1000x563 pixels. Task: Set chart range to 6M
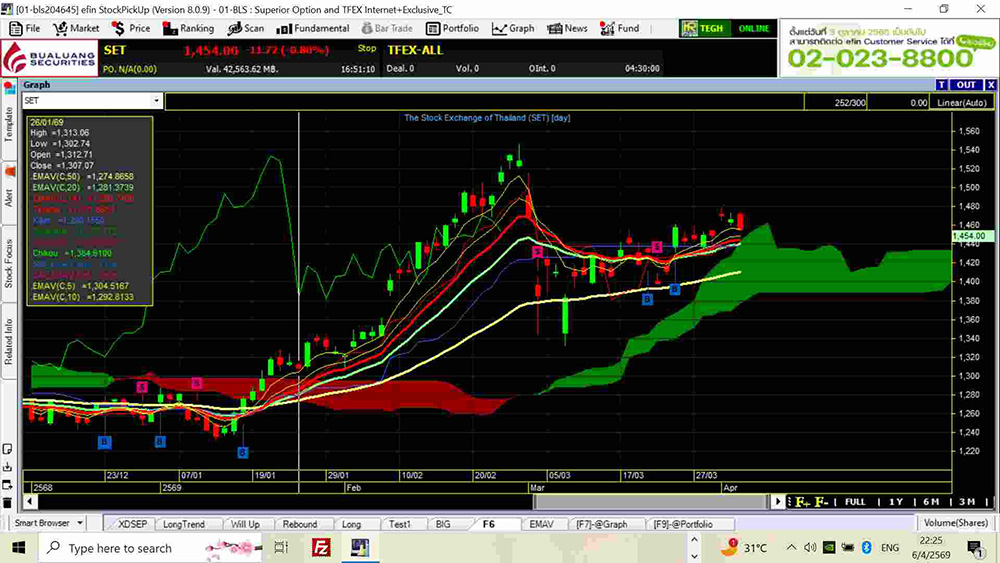(930, 501)
